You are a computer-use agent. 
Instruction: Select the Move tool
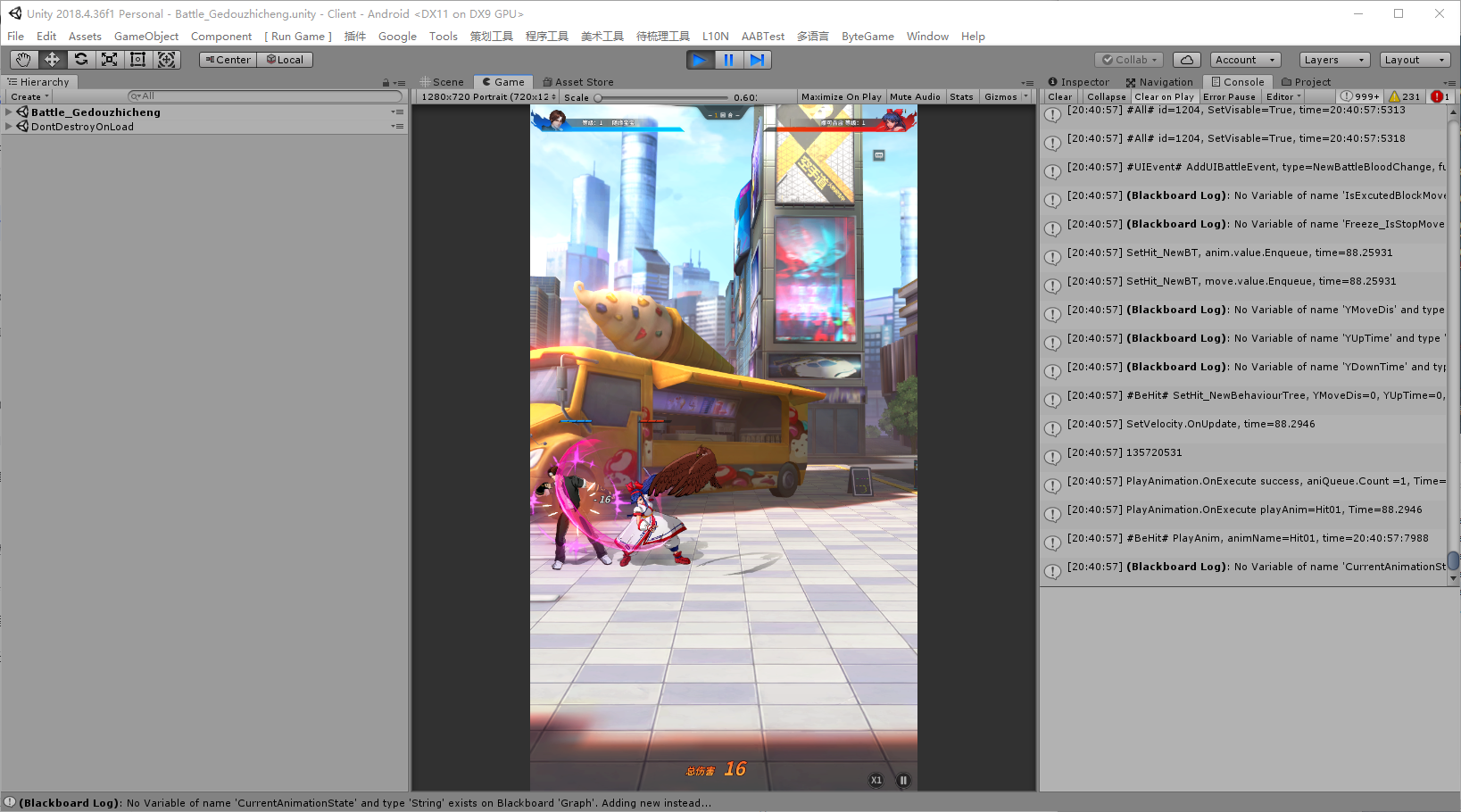(x=52, y=60)
